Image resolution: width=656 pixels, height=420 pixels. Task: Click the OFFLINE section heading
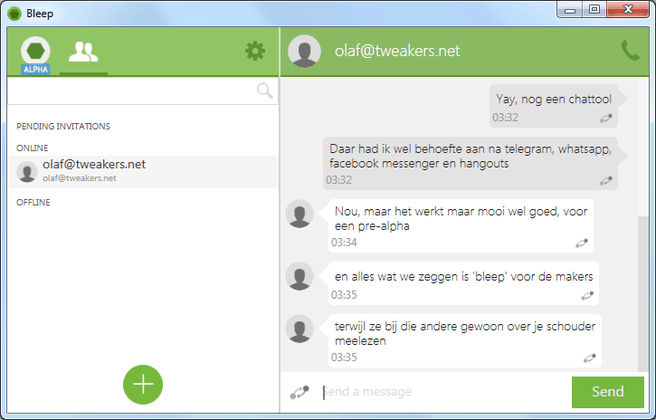tap(33, 202)
